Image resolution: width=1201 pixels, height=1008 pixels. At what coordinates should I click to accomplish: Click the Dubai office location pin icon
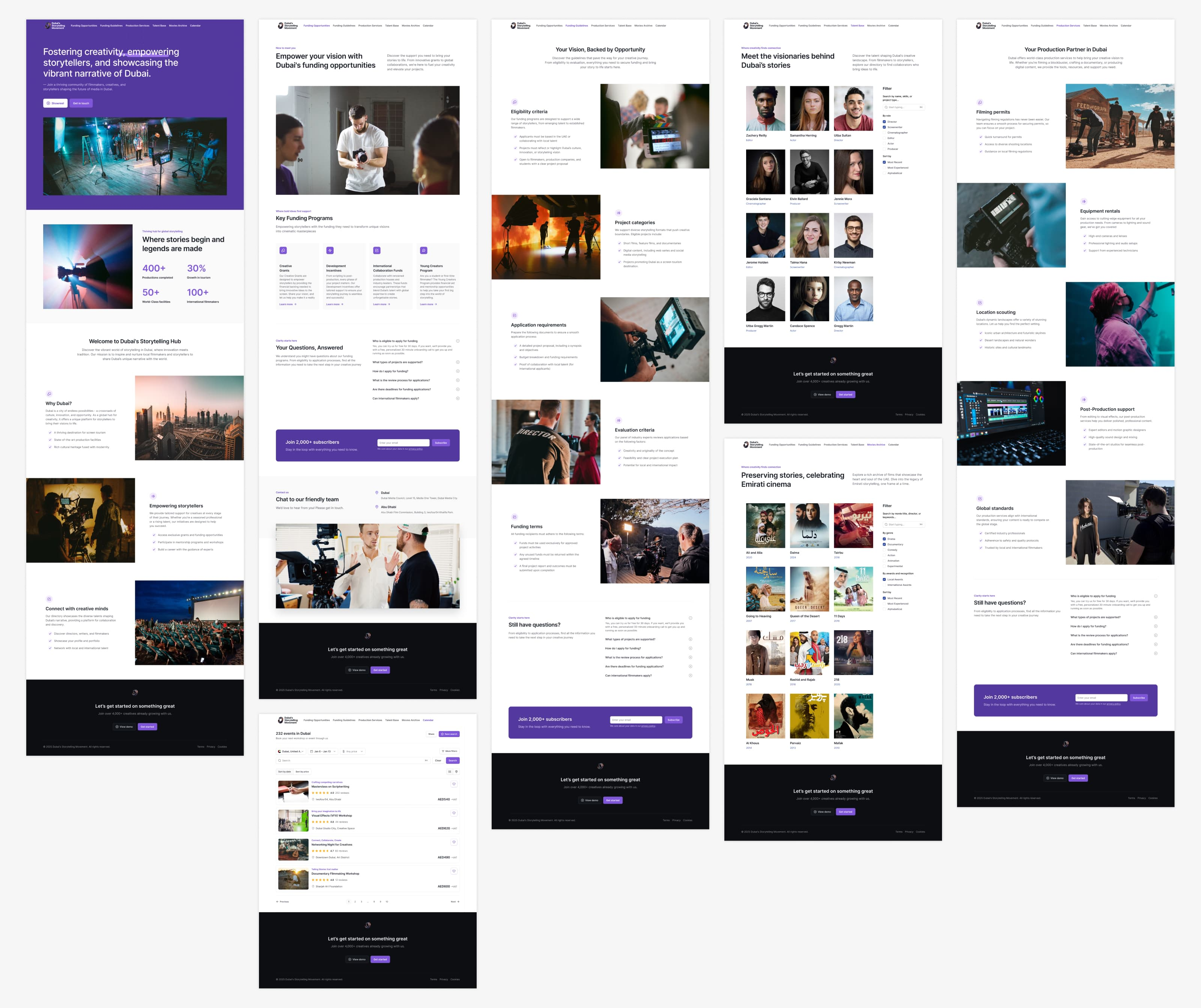tap(377, 492)
